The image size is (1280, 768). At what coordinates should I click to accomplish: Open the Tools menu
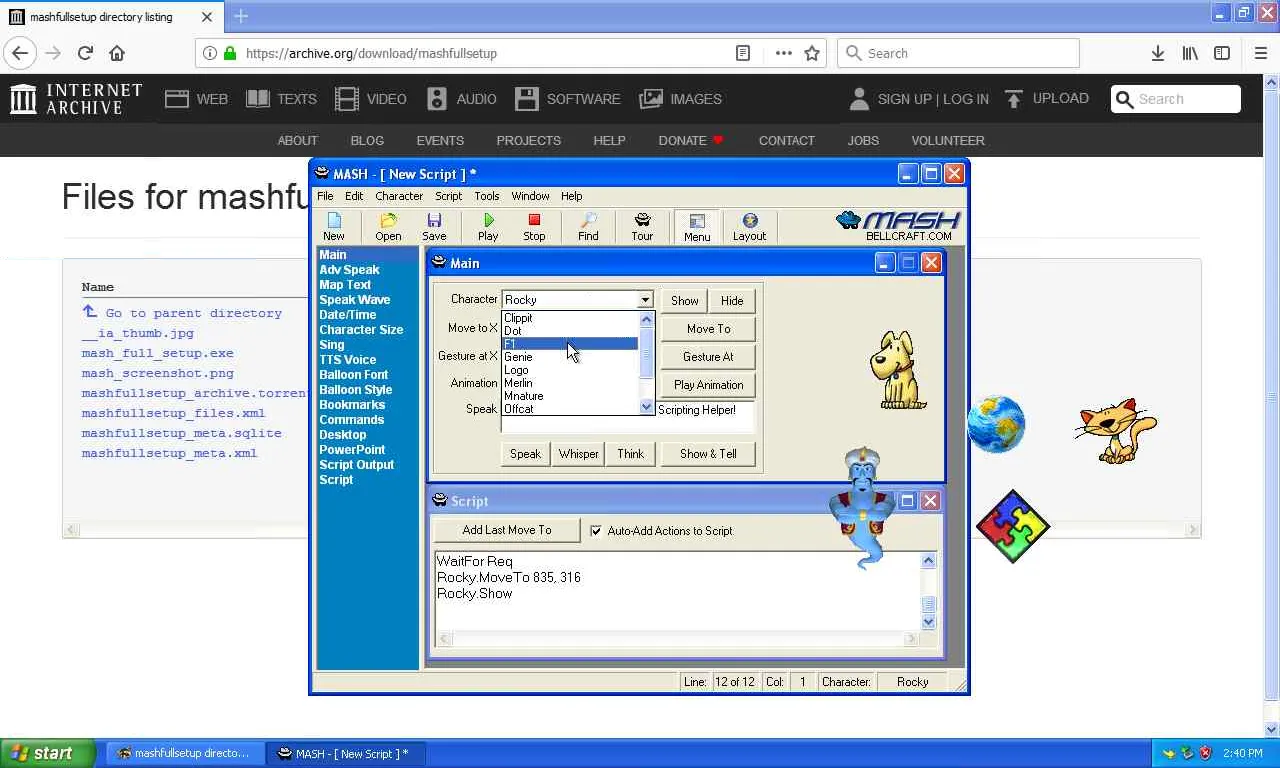(x=487, y=196)
